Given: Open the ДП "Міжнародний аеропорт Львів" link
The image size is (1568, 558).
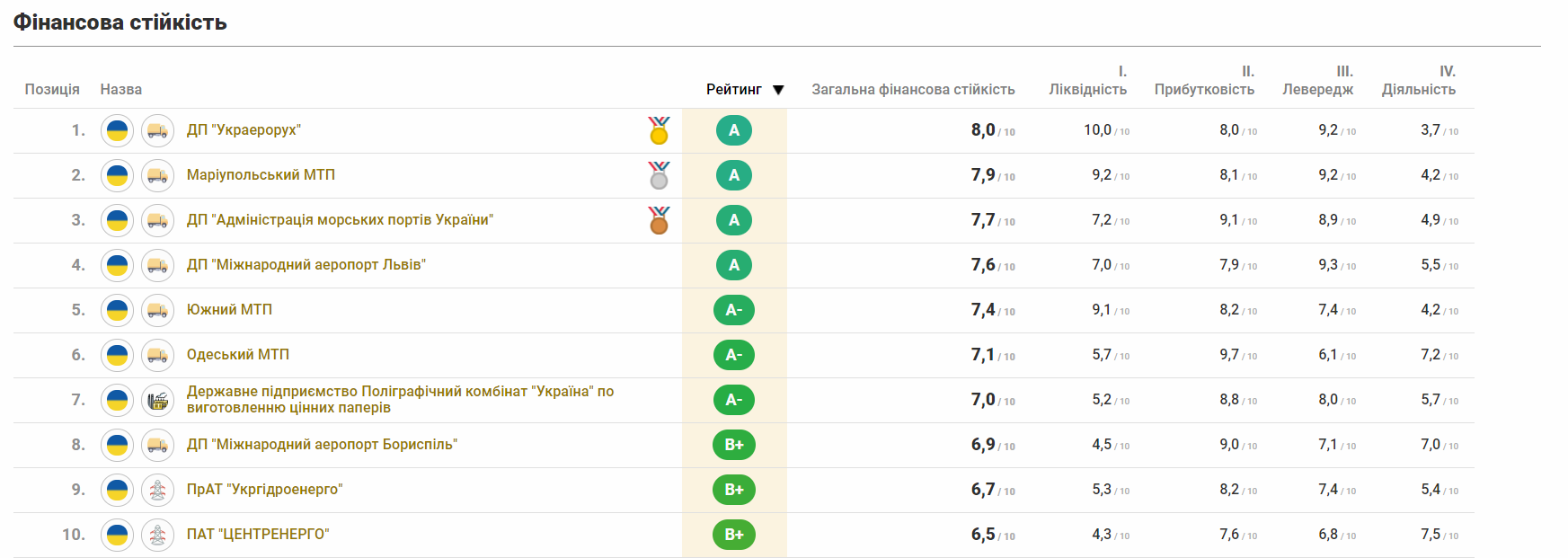Looking at the screenshot, I should click(x=306, y=265).
